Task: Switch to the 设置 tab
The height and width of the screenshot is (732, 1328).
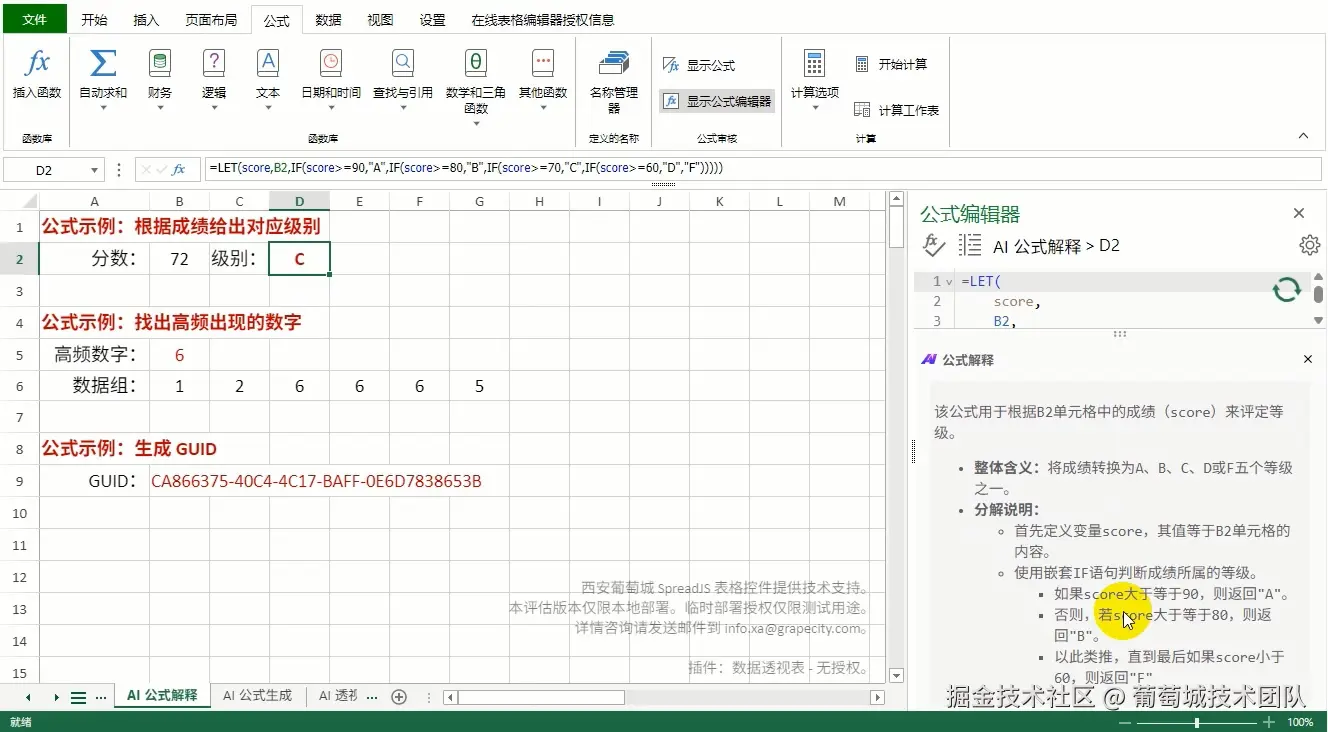Action: coord(432,20)
